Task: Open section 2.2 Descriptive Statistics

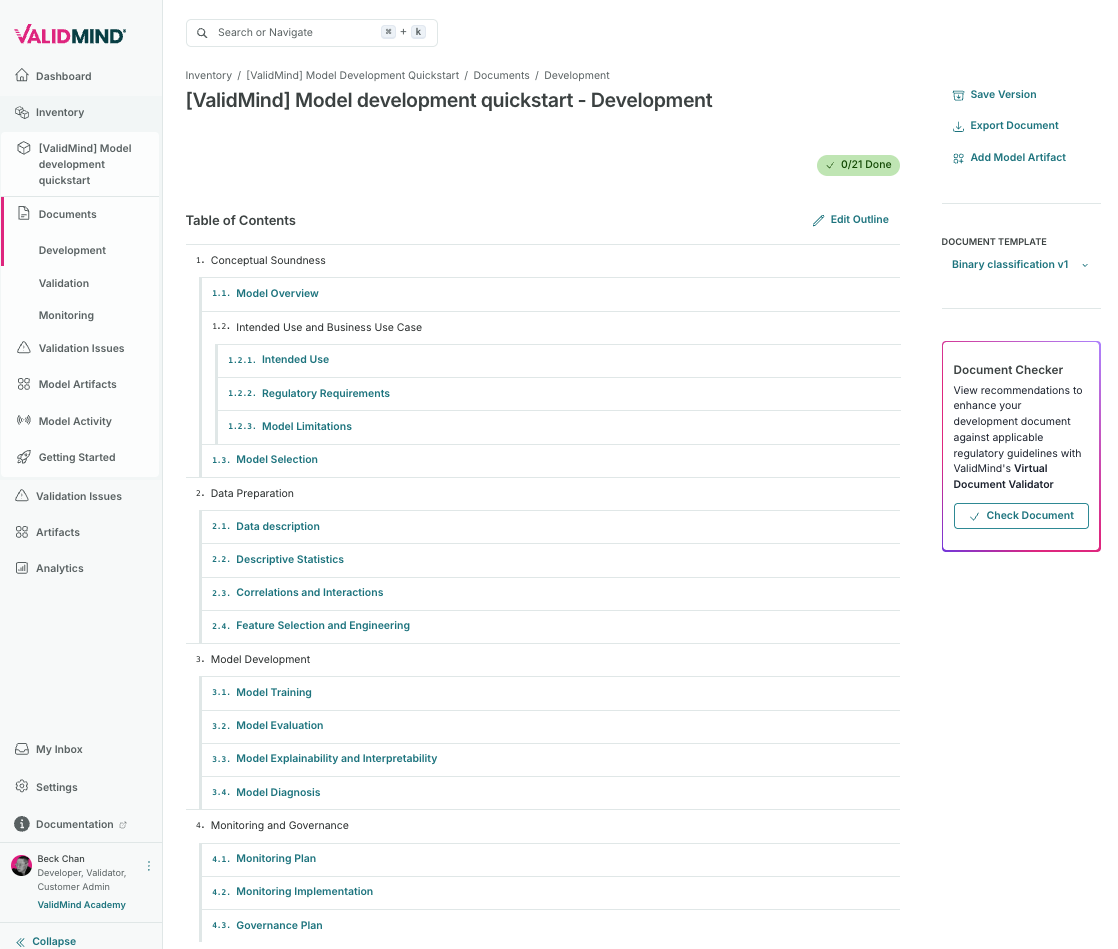Action: [x=290, y=559]
